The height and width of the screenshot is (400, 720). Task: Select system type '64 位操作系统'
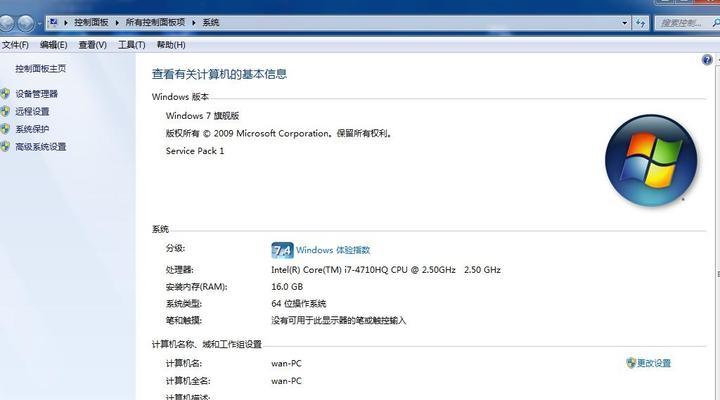point(298,304)
